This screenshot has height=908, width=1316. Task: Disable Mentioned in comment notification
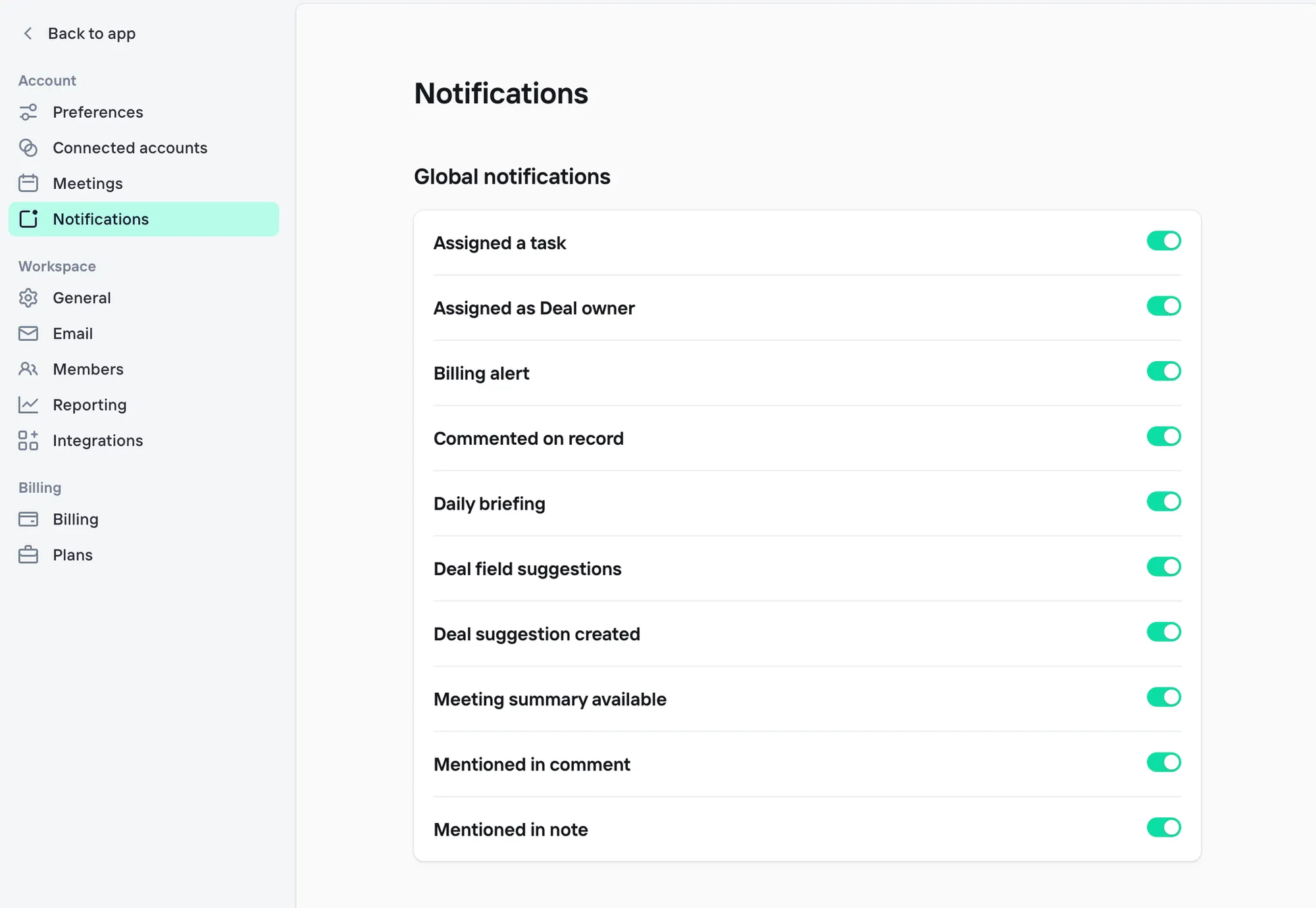click(x=1163, y=762)
